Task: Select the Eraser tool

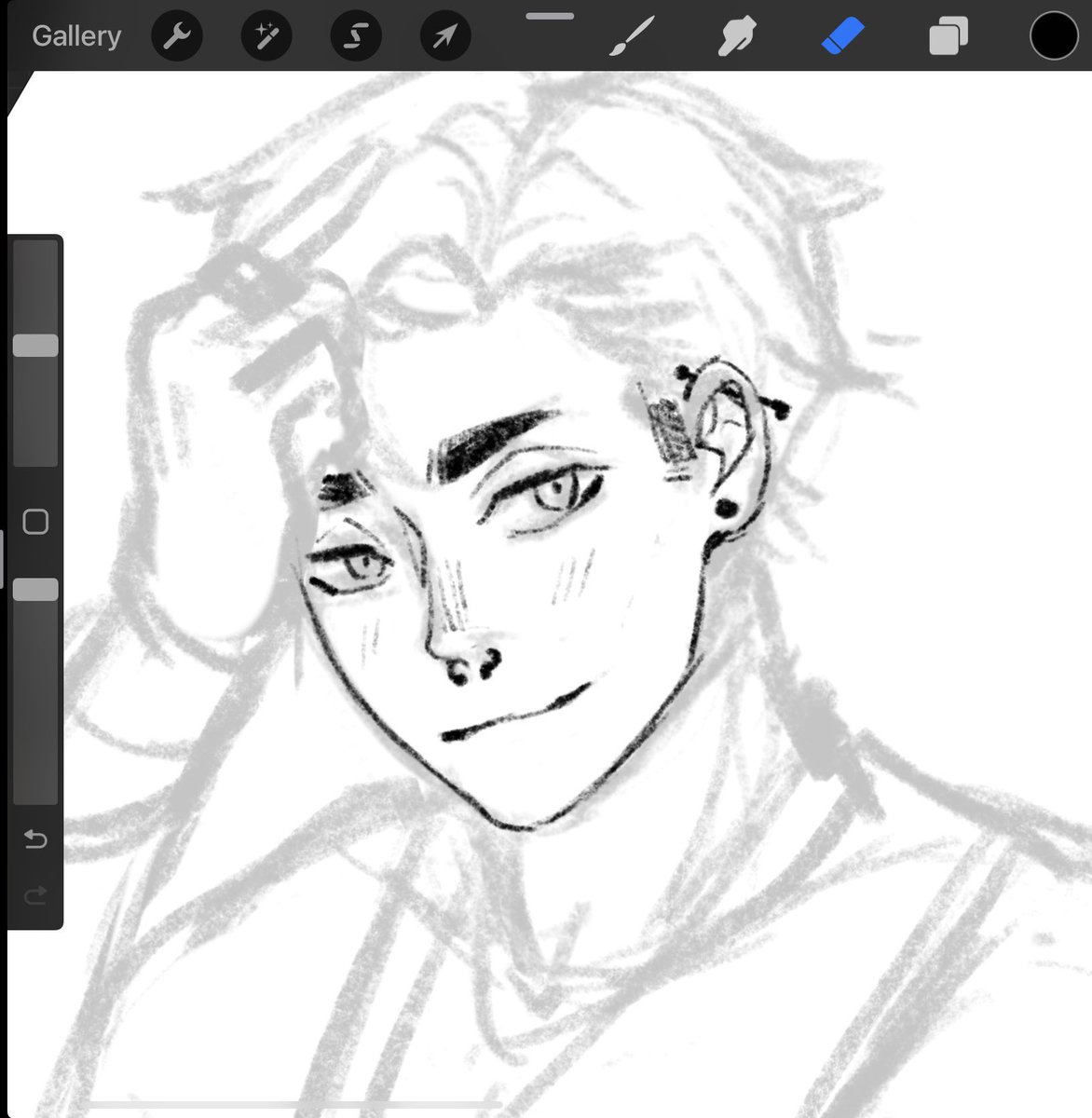Action: tap(841, 35)
